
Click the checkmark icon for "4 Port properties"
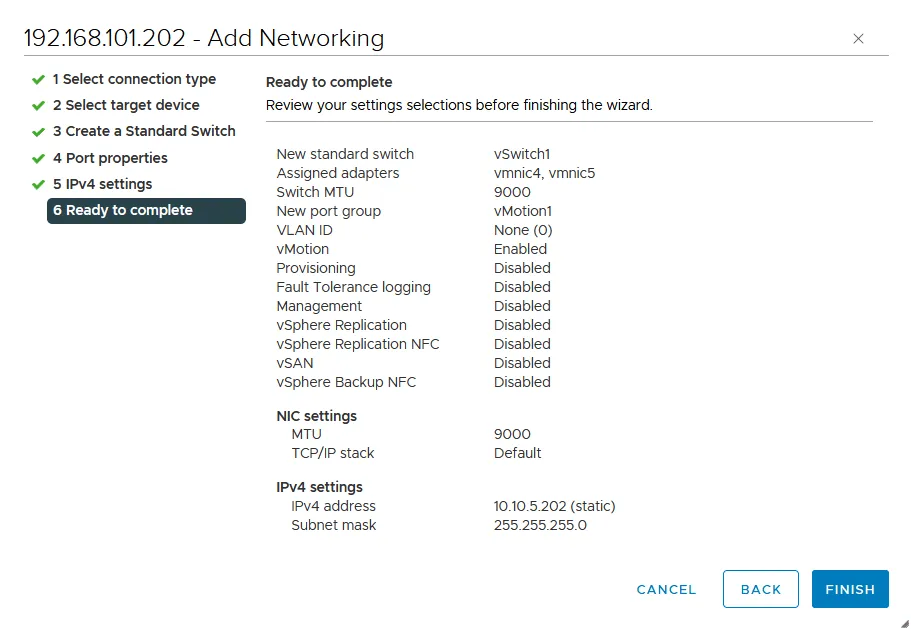38,158
